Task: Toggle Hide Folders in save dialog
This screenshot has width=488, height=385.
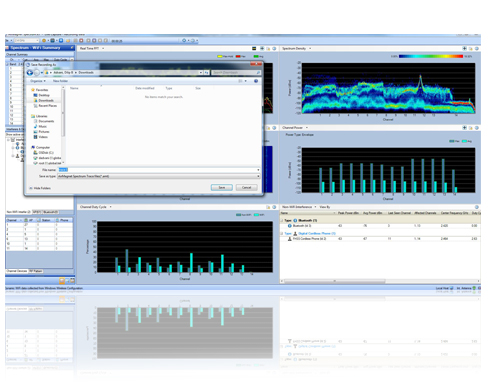Action: point(40,188)
